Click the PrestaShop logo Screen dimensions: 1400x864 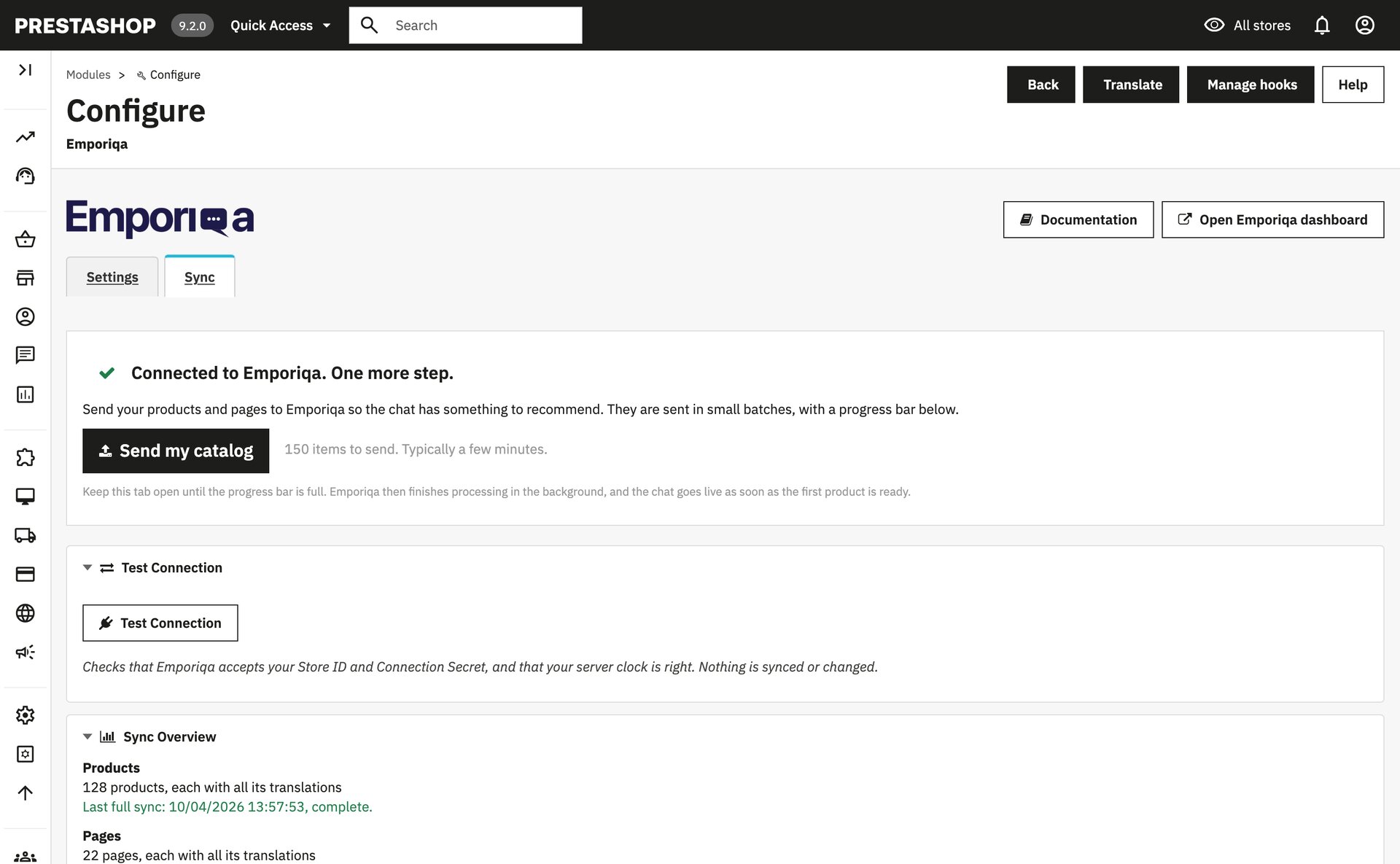pyautogui.click(x=85, y=26)
